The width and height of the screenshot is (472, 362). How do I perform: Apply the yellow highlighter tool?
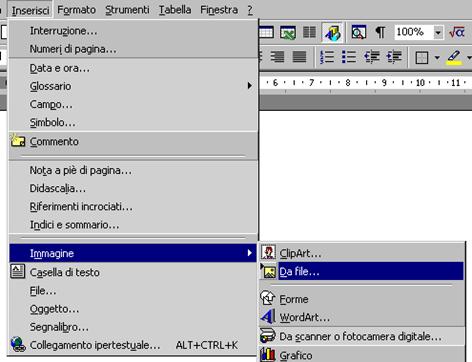[x=454, y=57]
